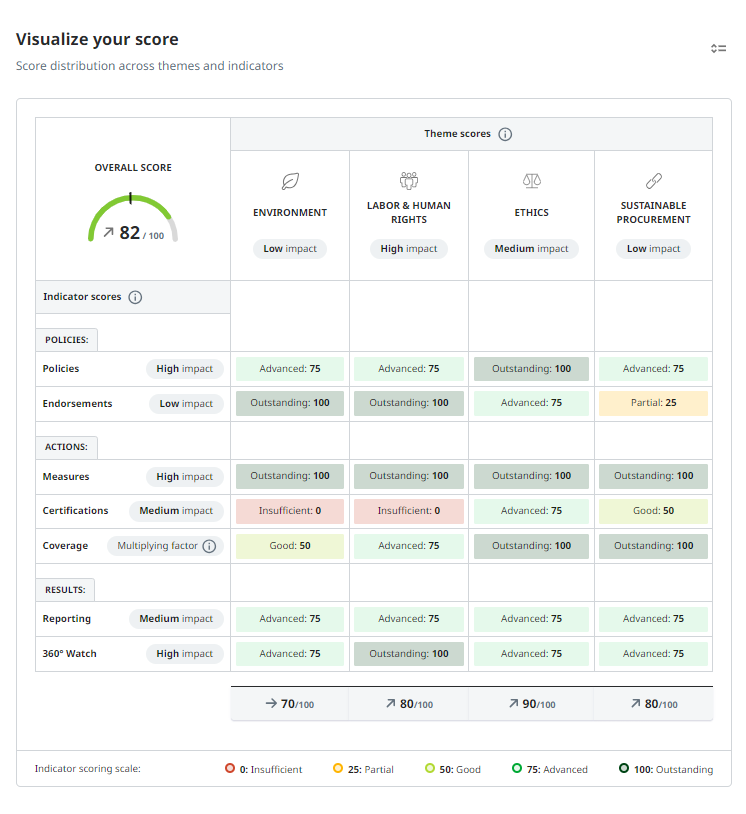Select the ENVIRONMENT column header
746x814 pixels.
click(x=290, y=212)
